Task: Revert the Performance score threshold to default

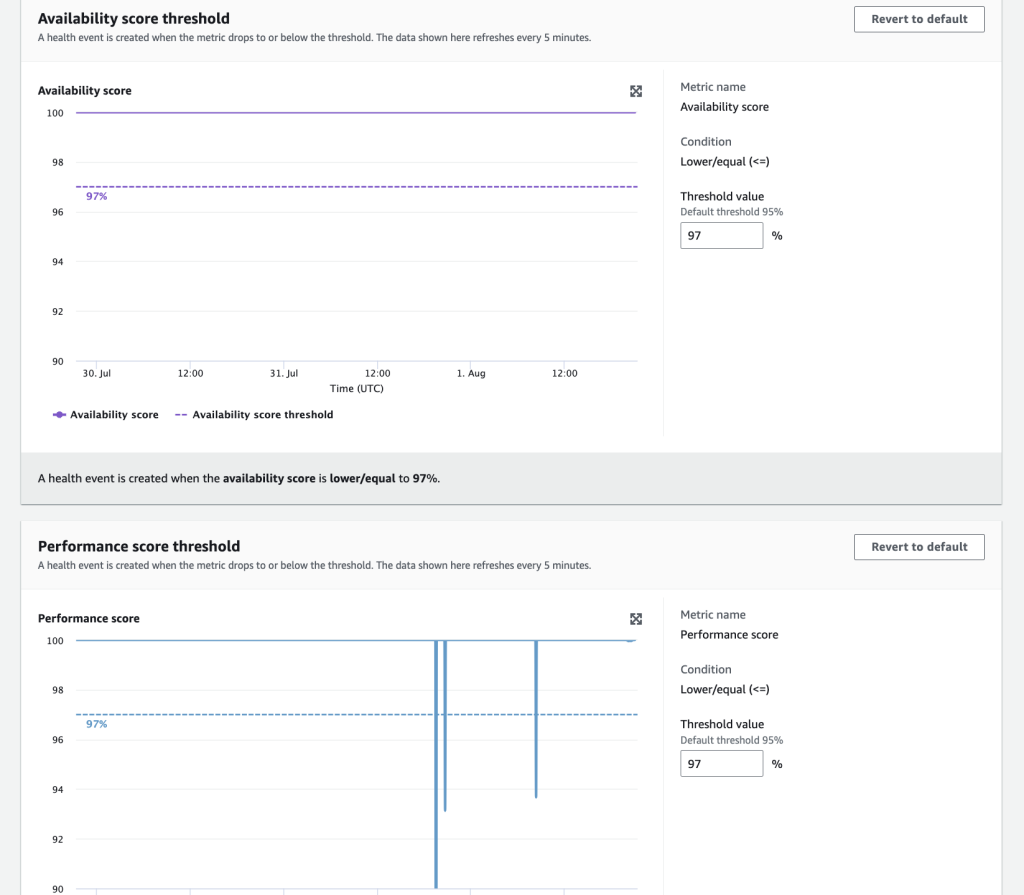Action: tap(918, 547)
